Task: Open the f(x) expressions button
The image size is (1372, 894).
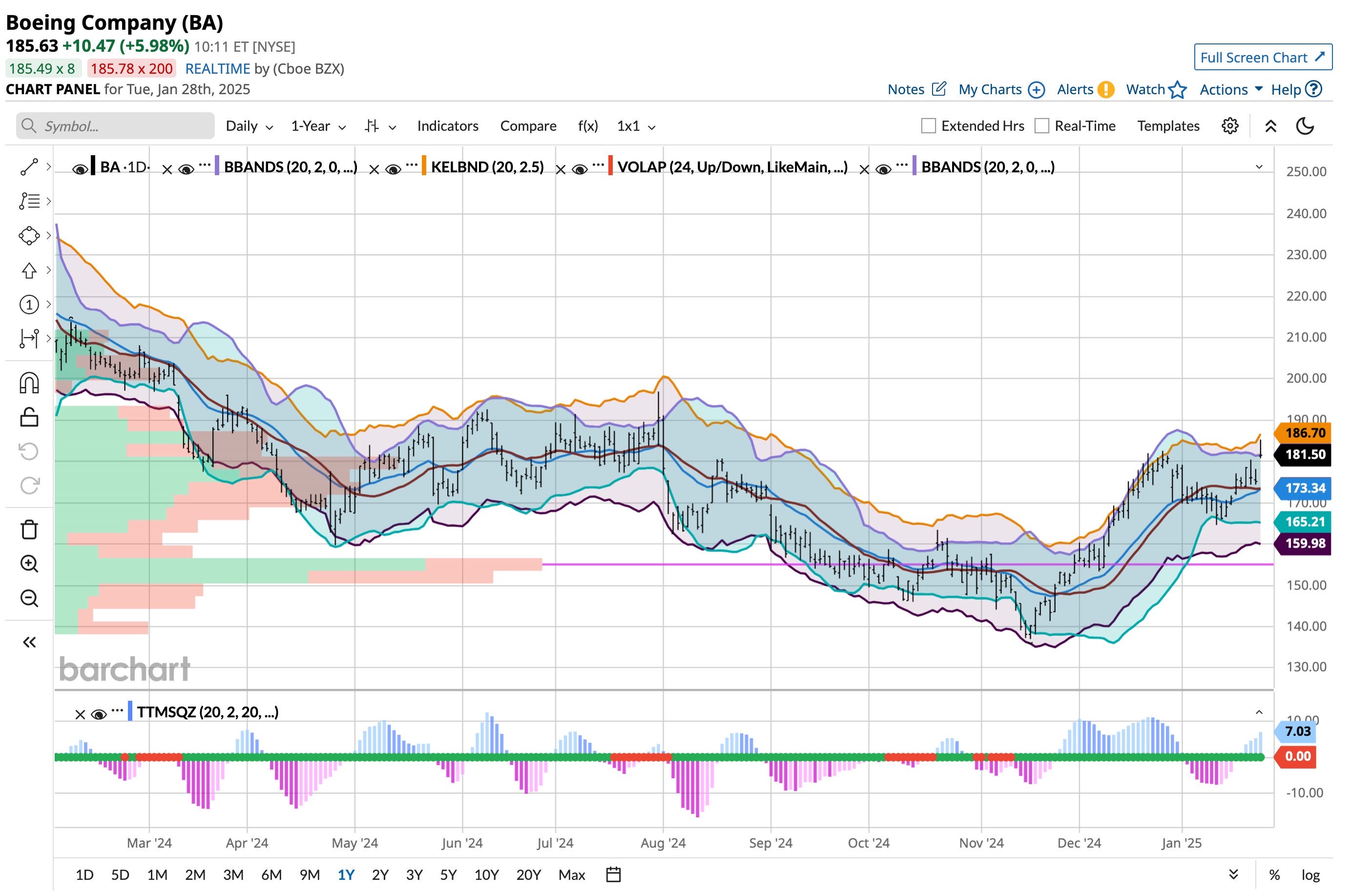Action: coord(588,126)
